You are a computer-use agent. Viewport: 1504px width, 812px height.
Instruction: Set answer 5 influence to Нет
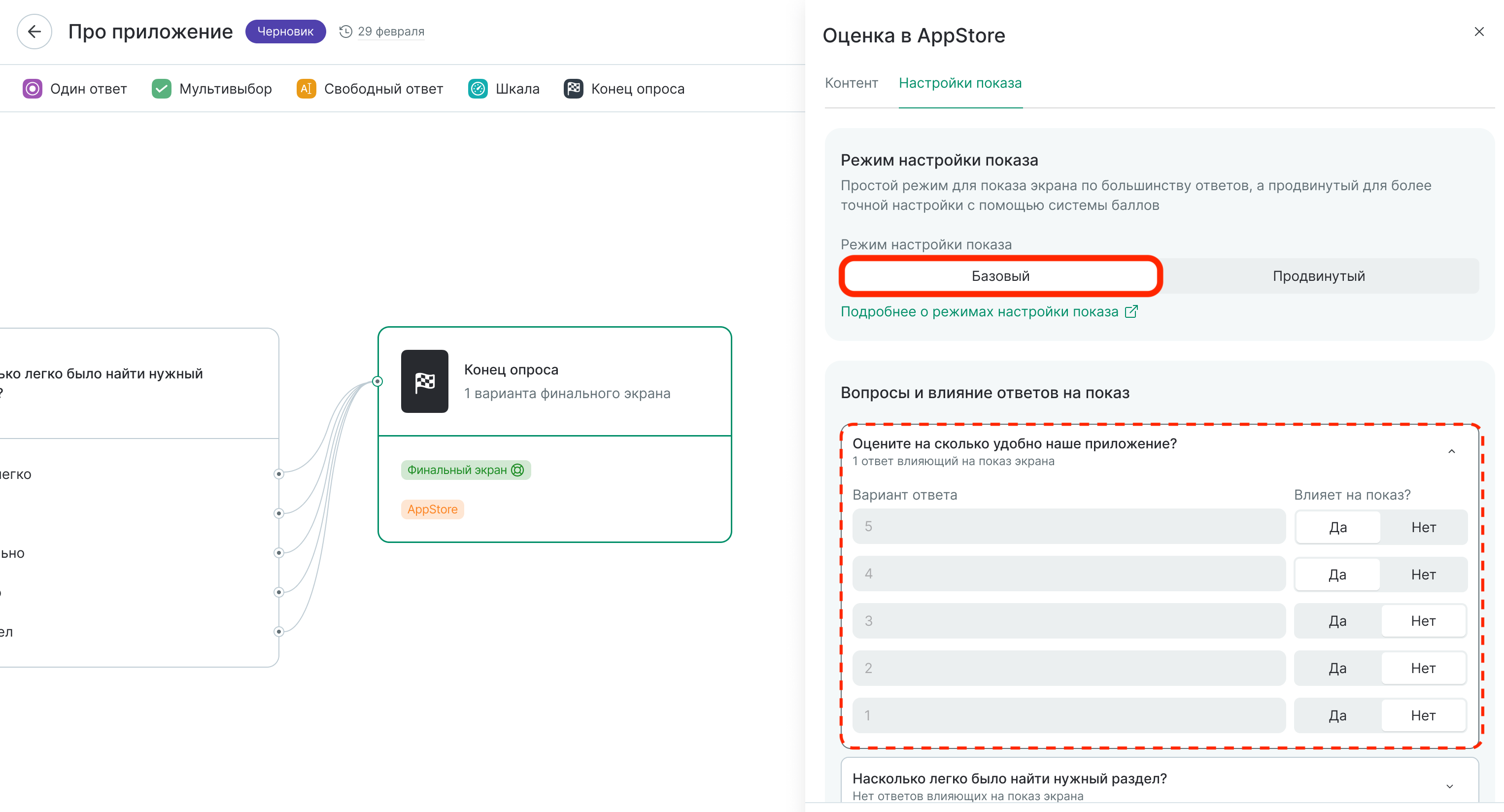(x=1423, y=527)
